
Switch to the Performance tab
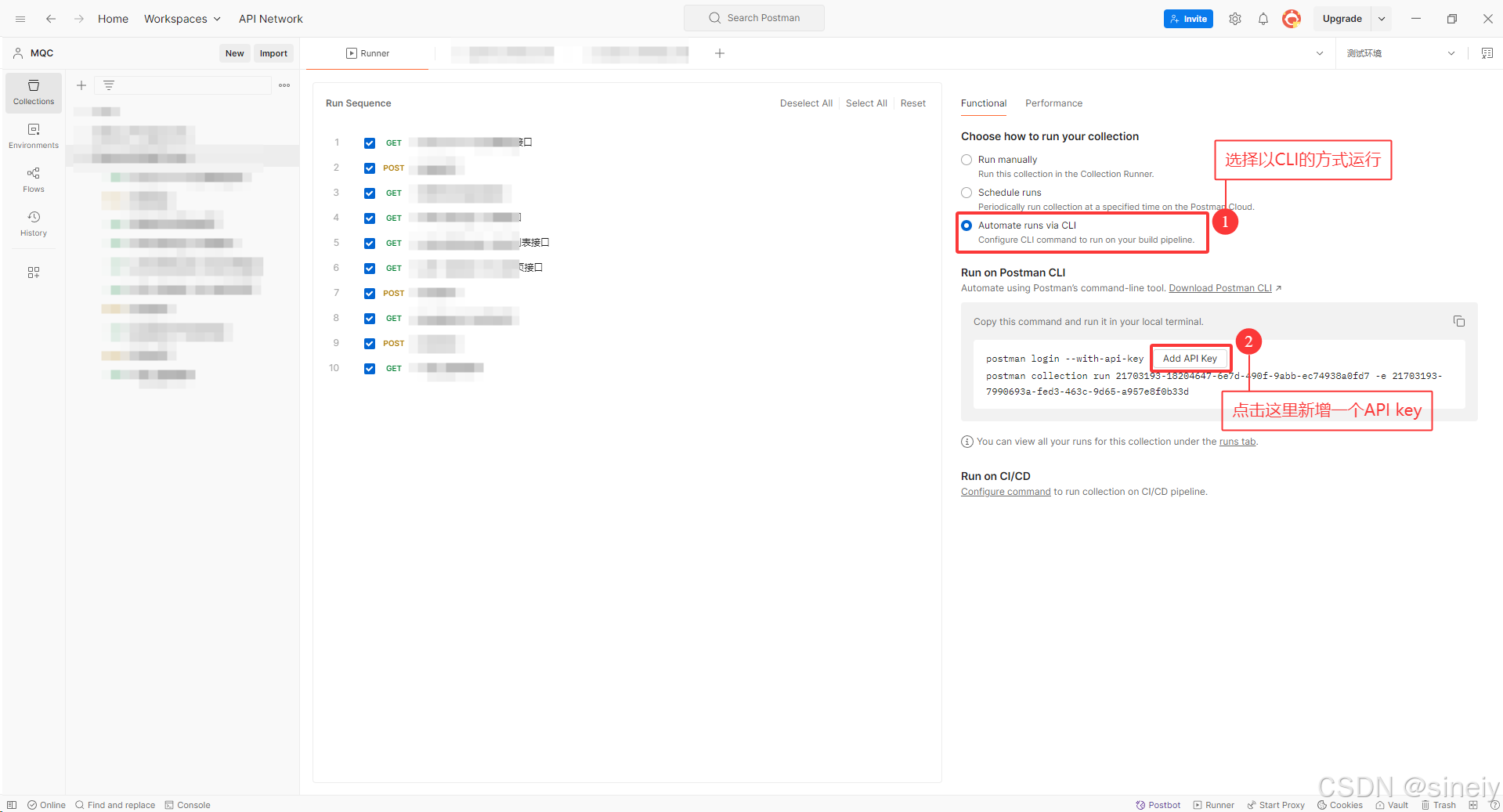1053,103
